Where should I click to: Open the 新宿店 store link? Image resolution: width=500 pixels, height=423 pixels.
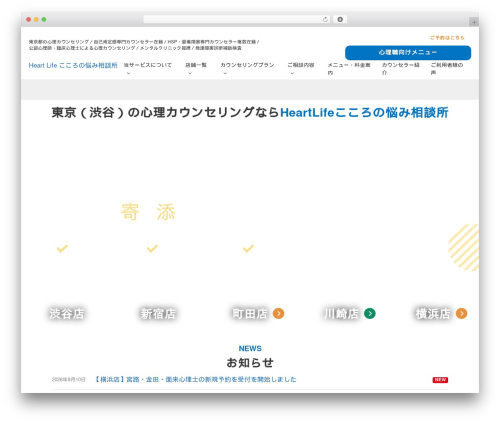[x=158, y=313]
